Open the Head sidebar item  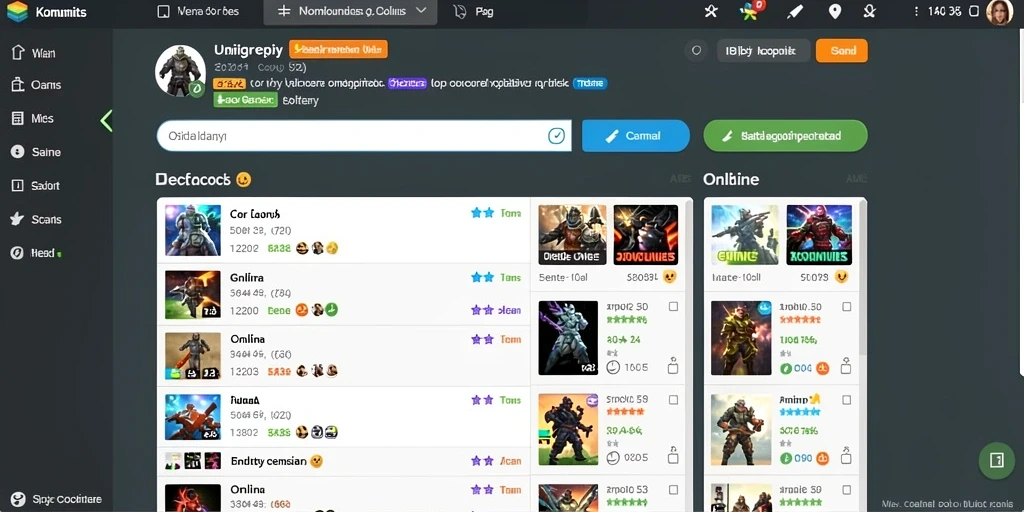tap(36, 253)
